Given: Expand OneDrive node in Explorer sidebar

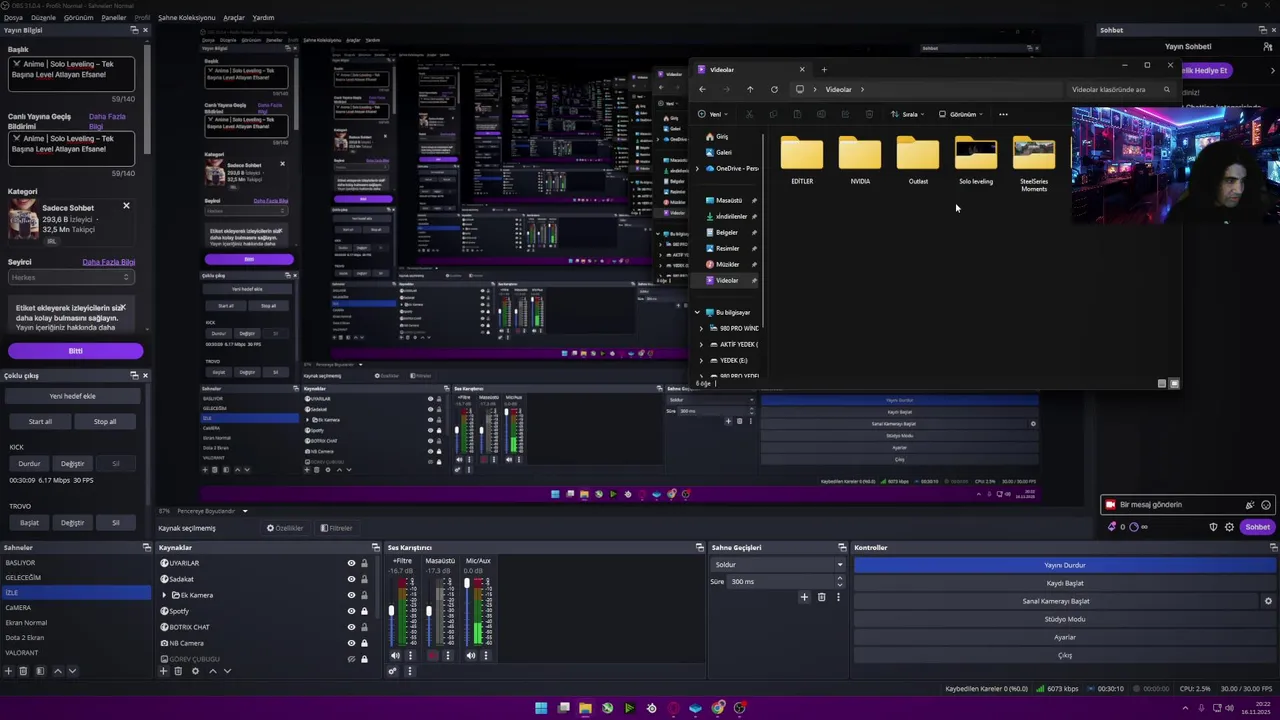Looking at the screenshot, I should point(697,168).
